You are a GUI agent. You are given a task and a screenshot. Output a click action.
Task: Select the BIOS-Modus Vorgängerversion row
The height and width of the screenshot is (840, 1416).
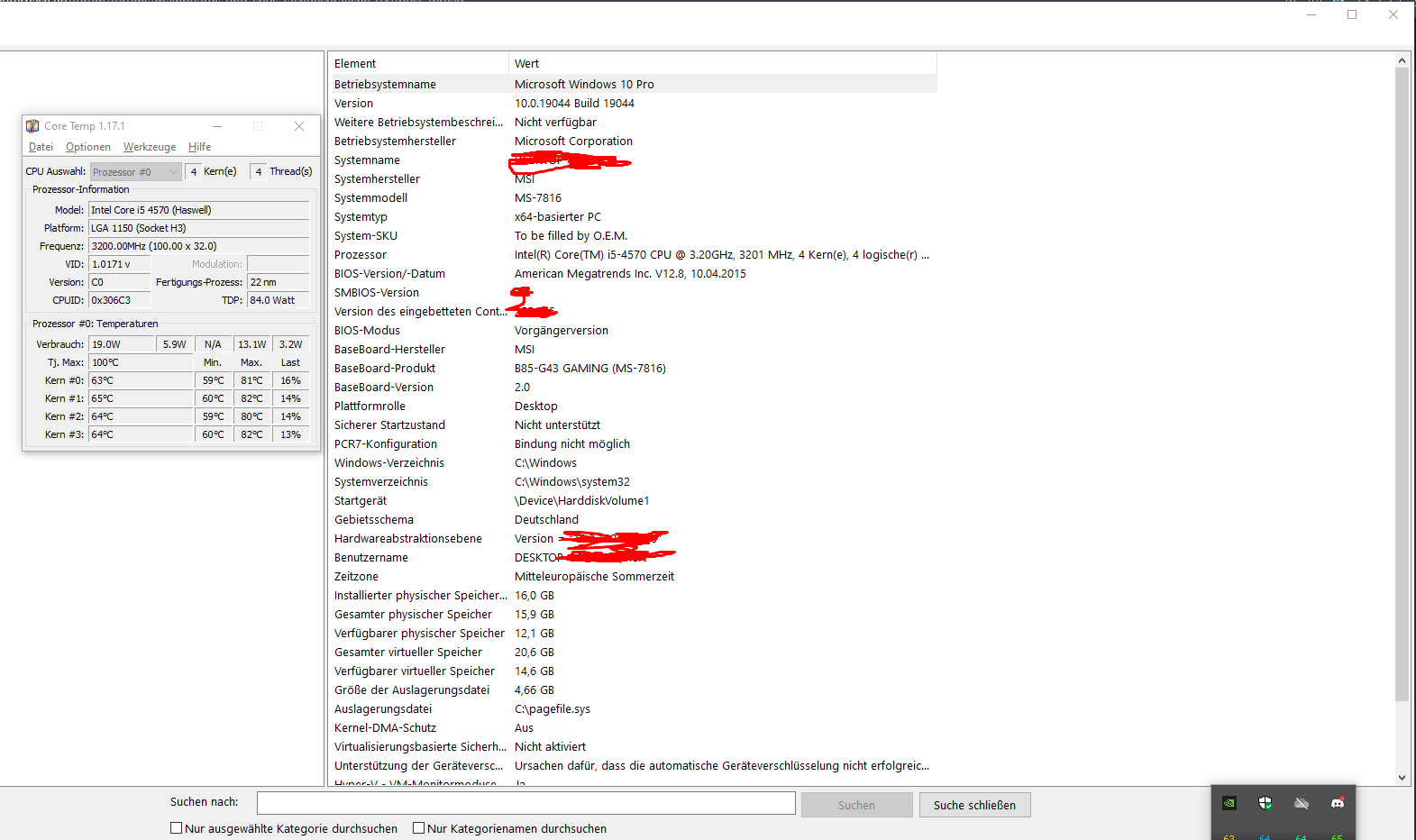pos(633,330)
